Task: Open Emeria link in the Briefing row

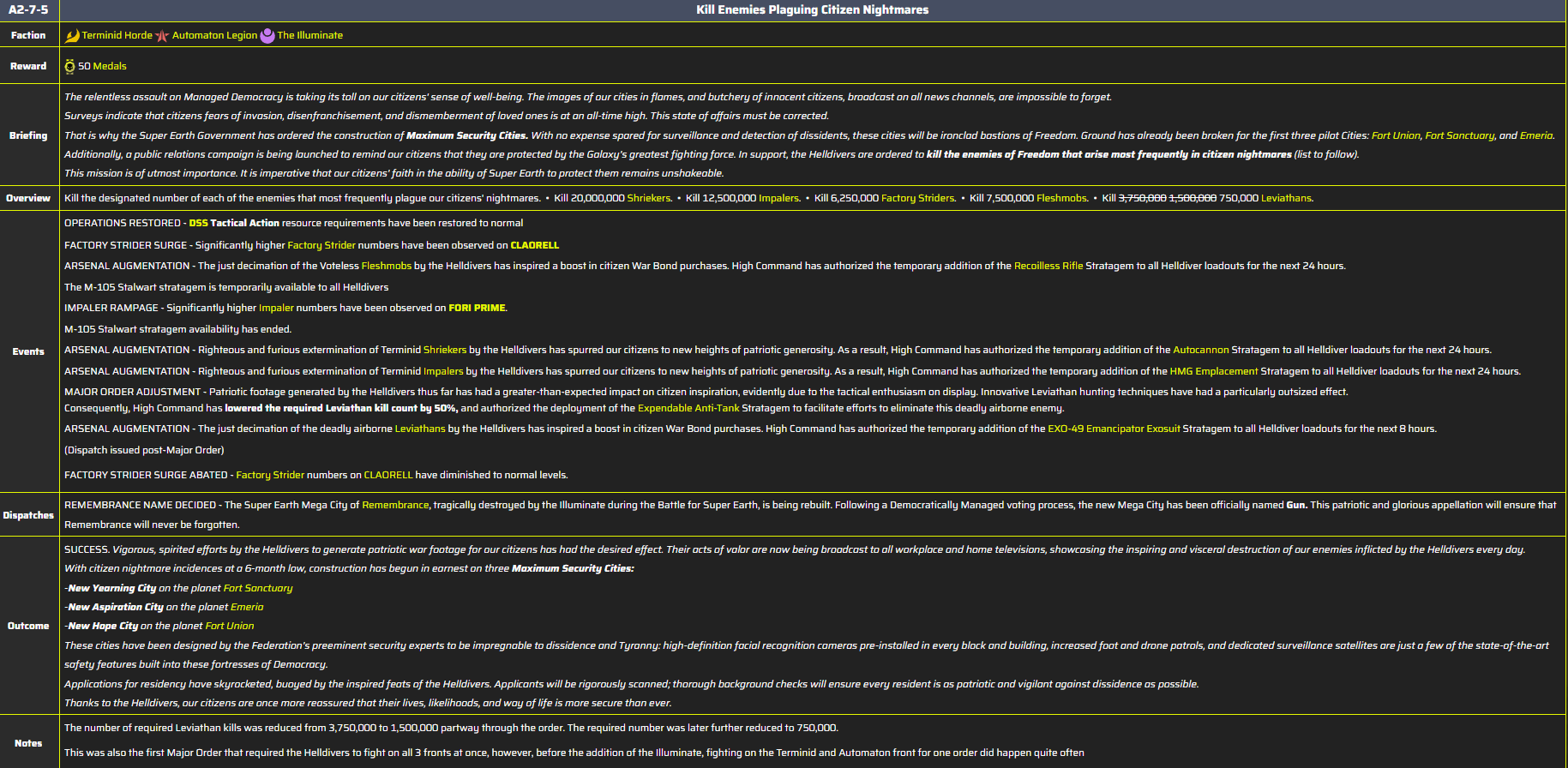Action: pos(1536,135)
